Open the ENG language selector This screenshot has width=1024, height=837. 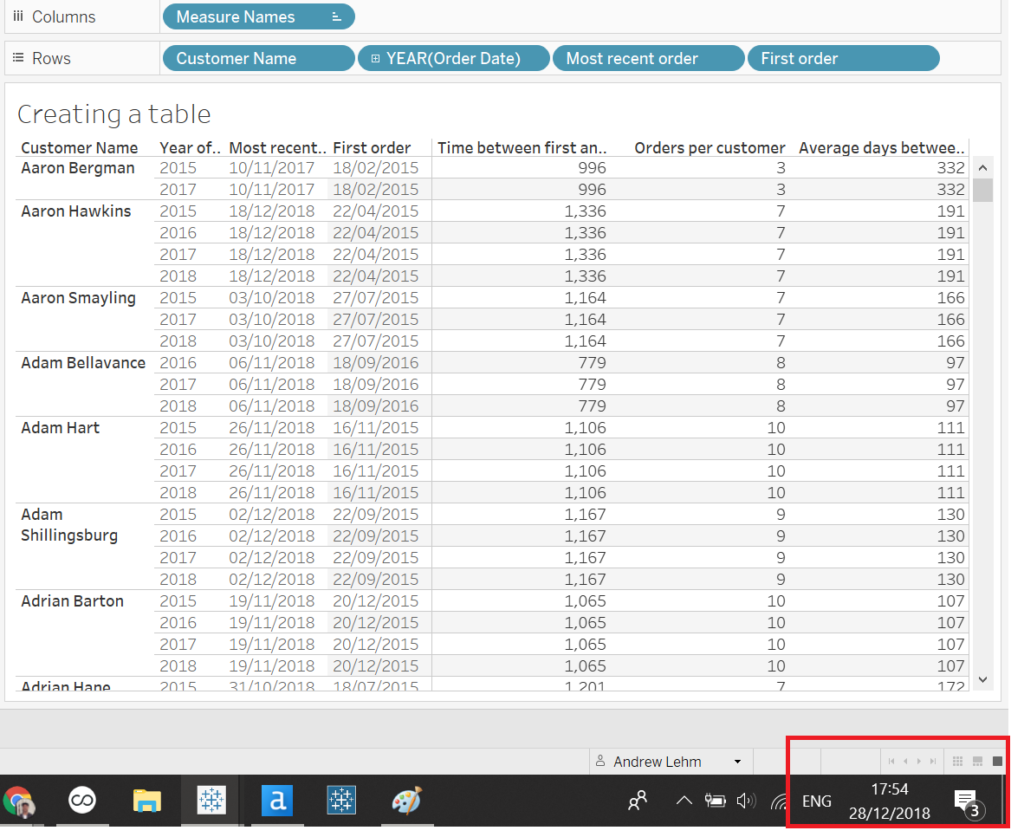(x=817, y=800)
